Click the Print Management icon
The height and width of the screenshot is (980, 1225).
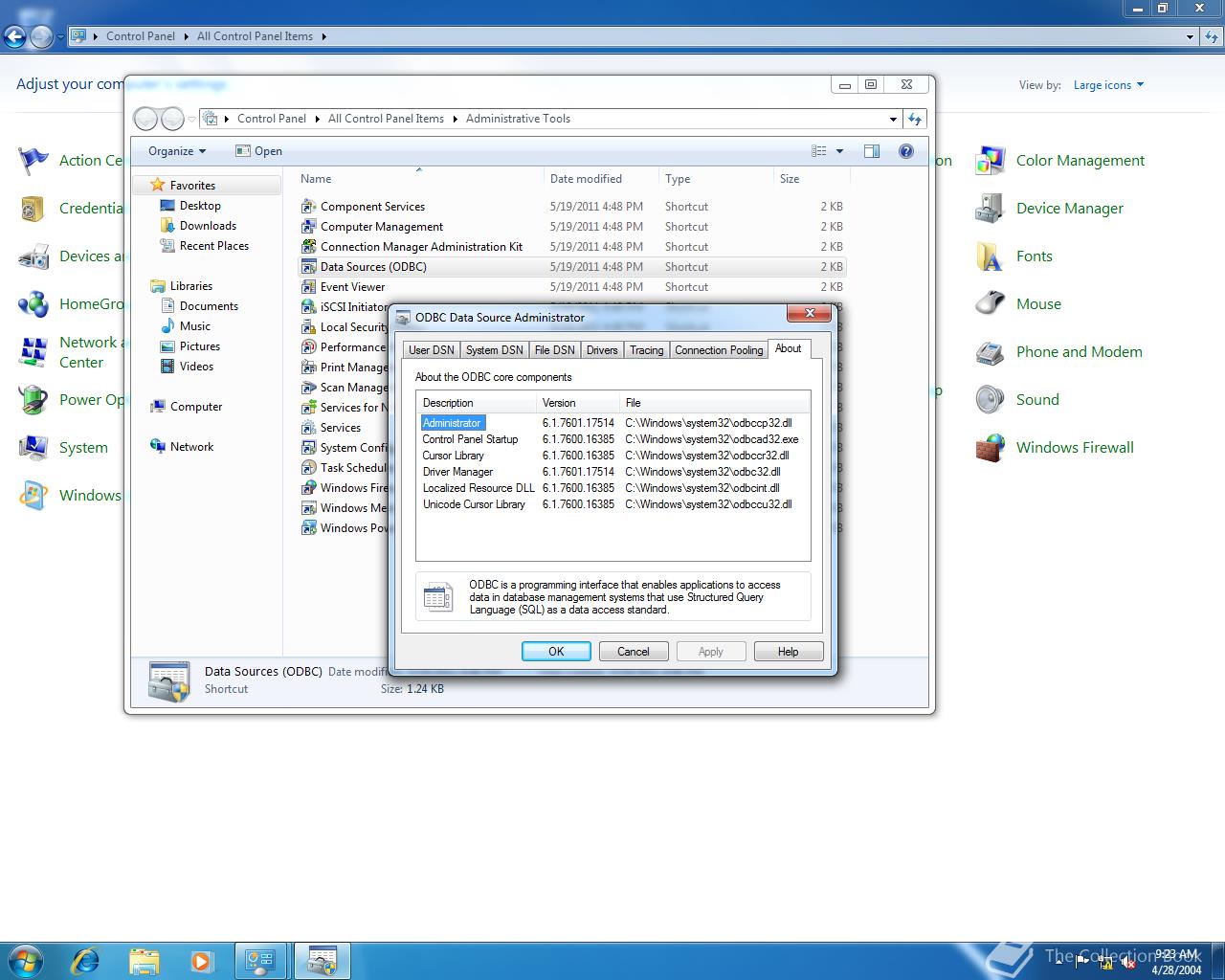coord(309,367)
